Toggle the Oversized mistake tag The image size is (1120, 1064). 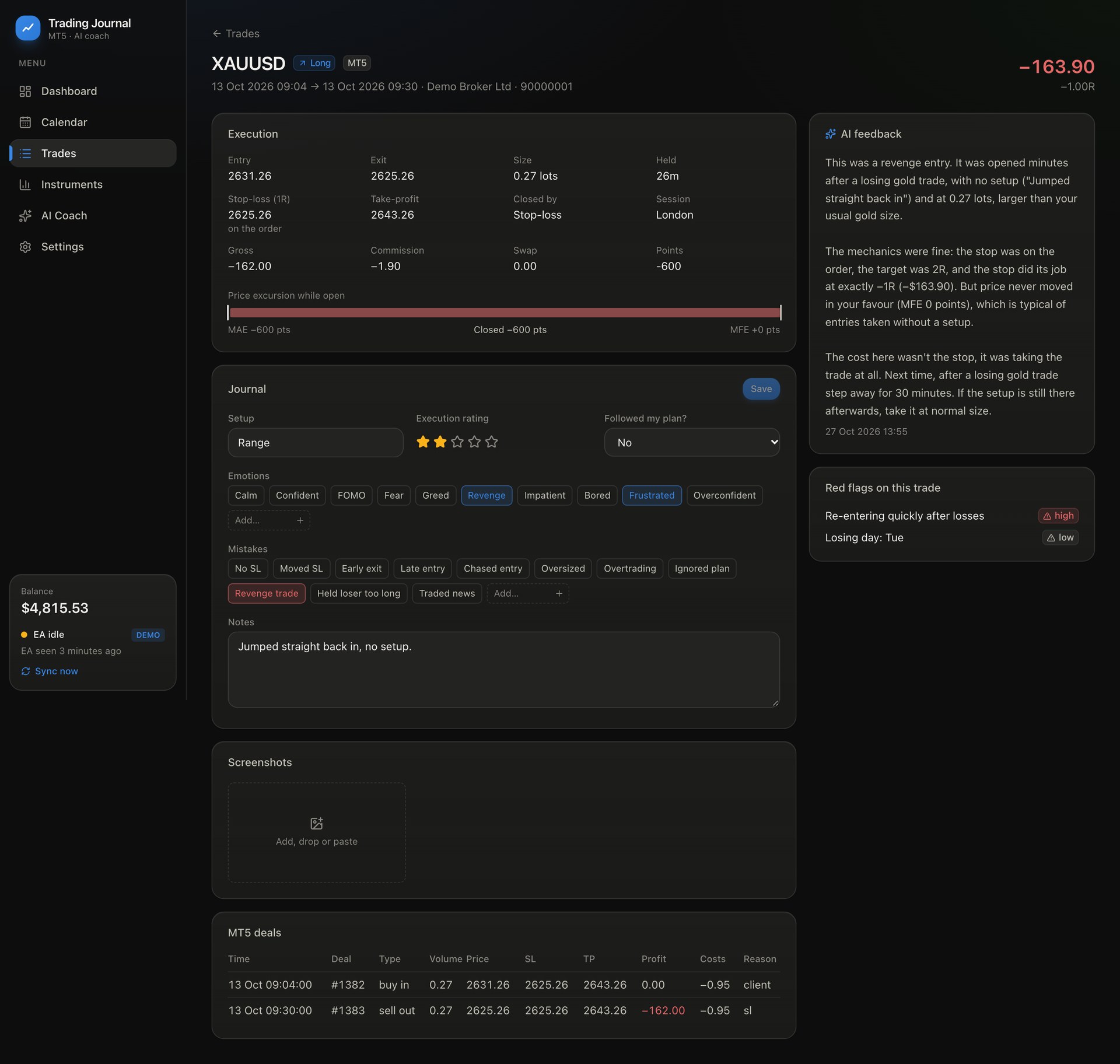(563, 569)
